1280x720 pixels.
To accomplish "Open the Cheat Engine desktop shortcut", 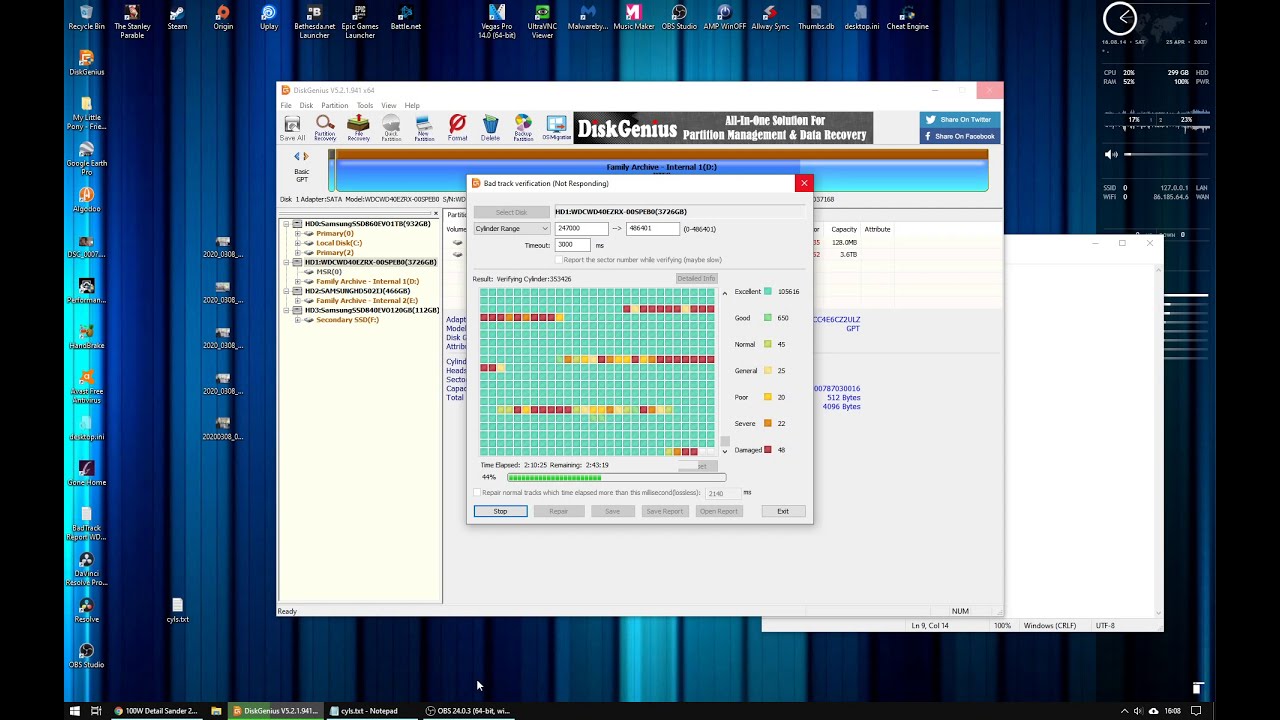I will click(907, 19).
